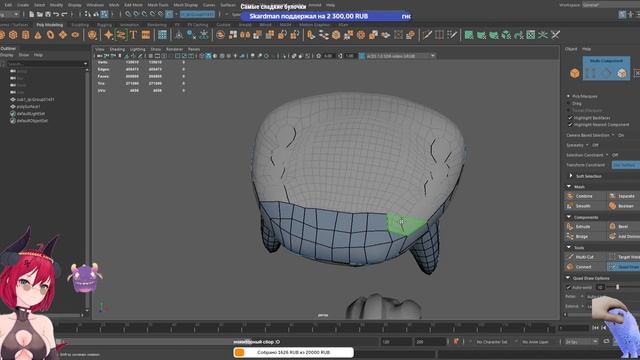Open the Sculpting shelf tab
The width and height of the screenshot is (640, 360).
pyautogui.click(x=80, y=25)
